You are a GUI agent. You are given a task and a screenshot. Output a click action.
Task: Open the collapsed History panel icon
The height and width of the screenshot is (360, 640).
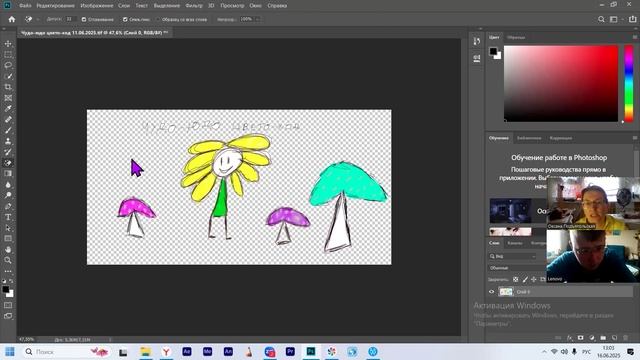click(476, 41)
